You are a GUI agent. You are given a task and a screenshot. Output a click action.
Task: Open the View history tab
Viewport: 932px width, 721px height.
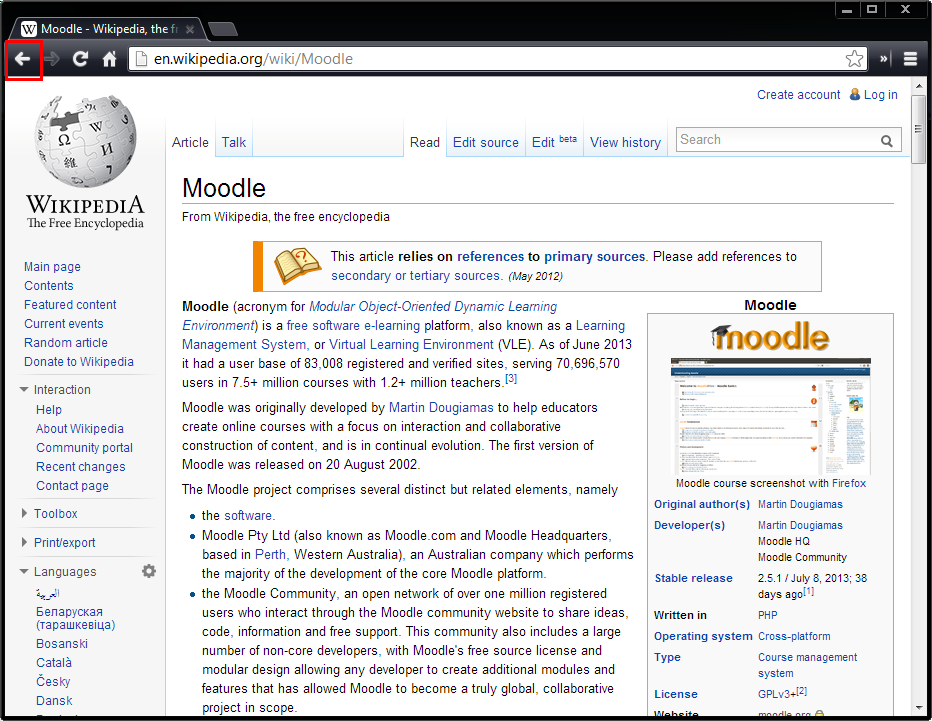tap(625, 143)
